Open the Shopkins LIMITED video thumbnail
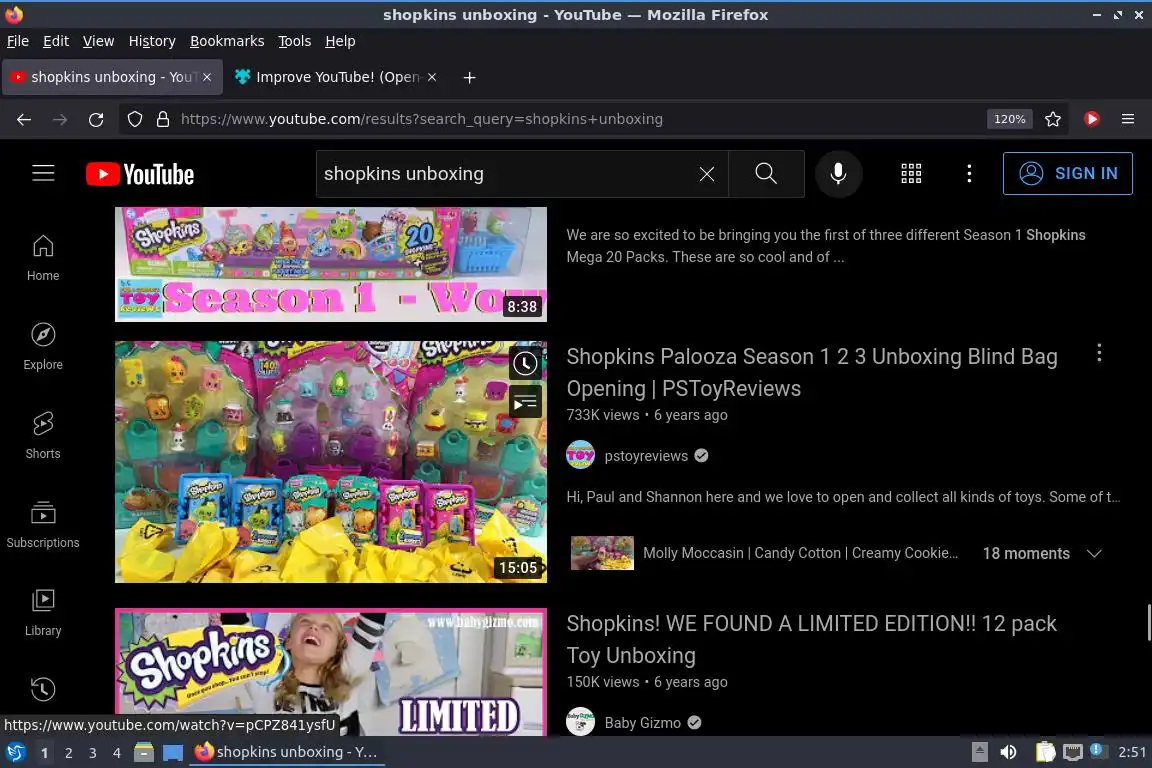This screenshot has height=768, width=1152. [x=331, y=672]
